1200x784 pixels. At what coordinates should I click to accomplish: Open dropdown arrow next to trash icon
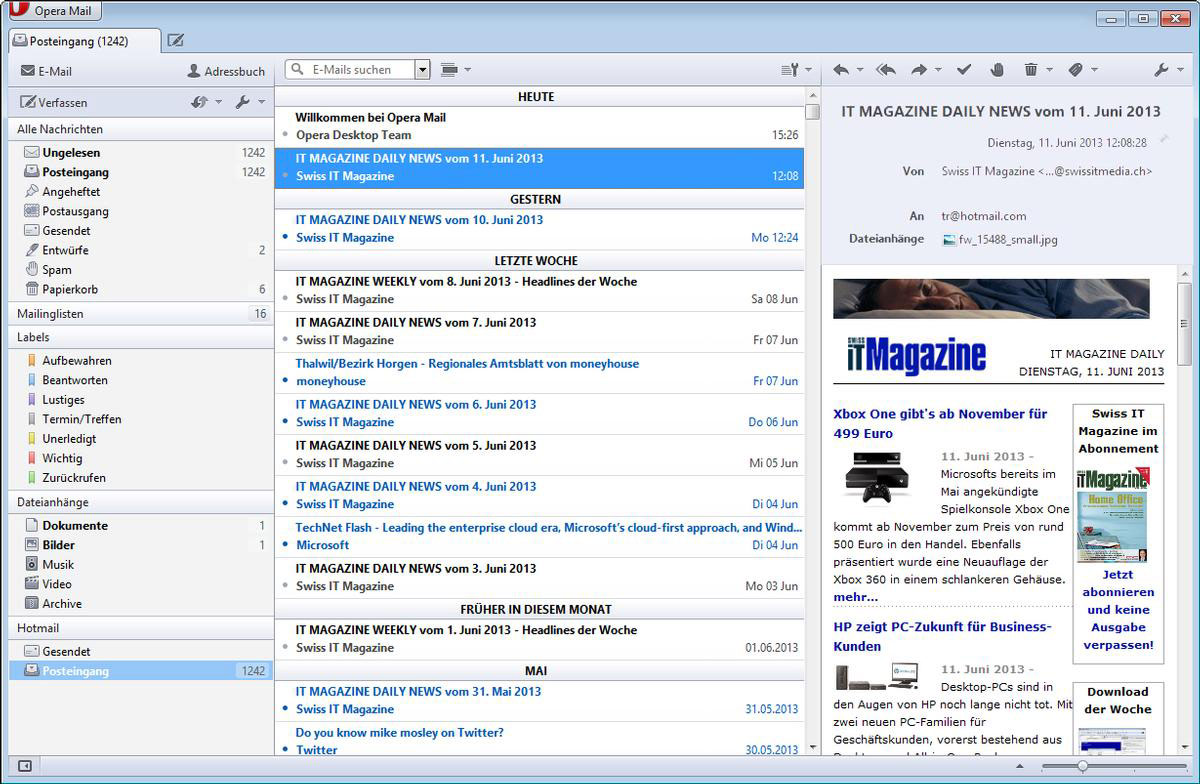click(1049, 70)
